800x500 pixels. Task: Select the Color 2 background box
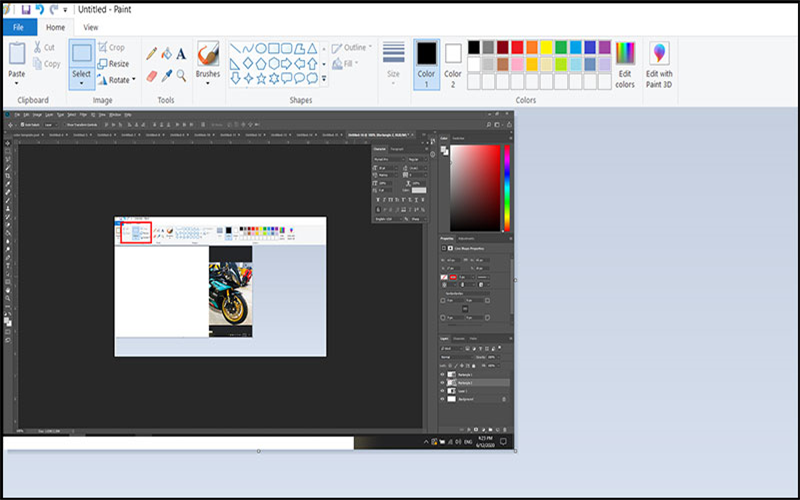[x=453, y=65]
